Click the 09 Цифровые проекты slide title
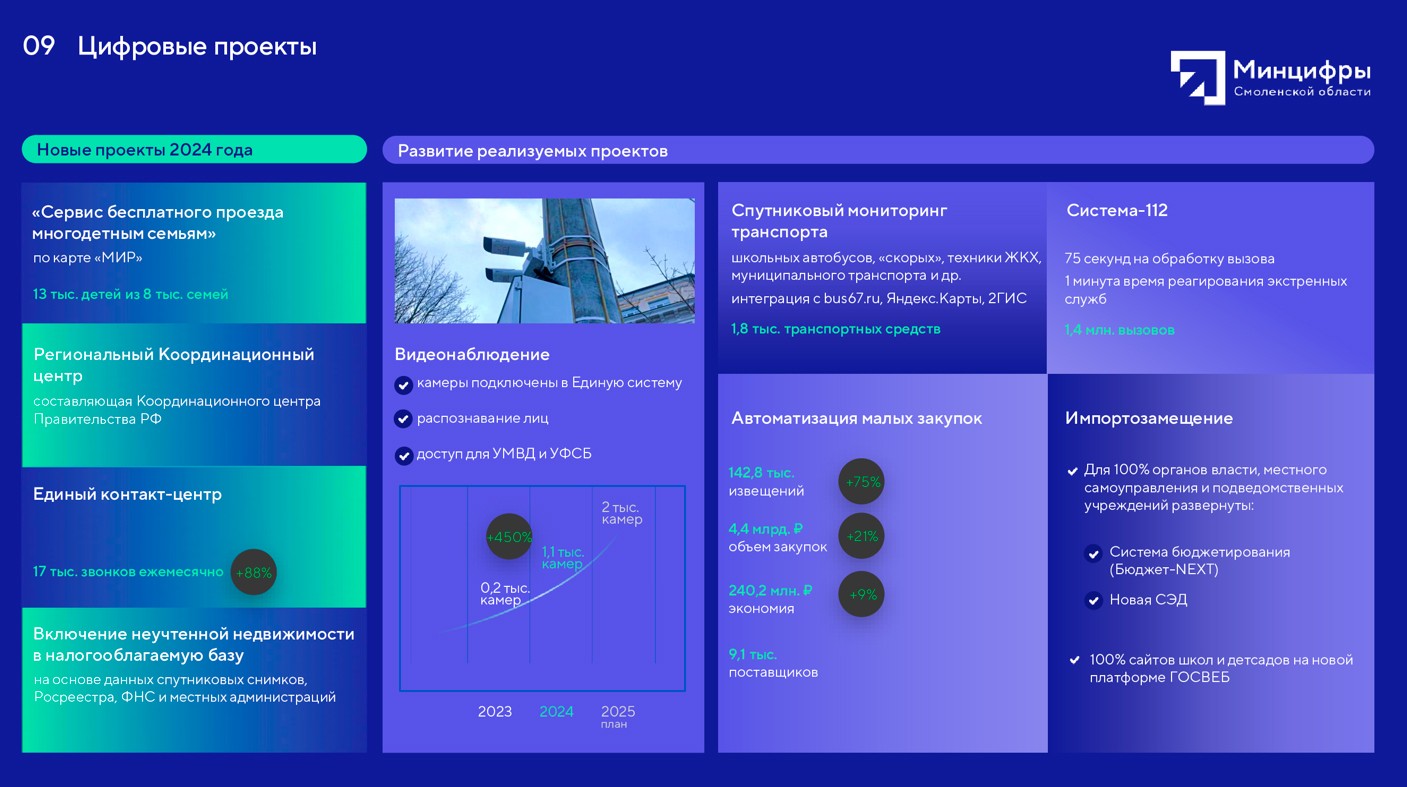 [x=170, y=46]
